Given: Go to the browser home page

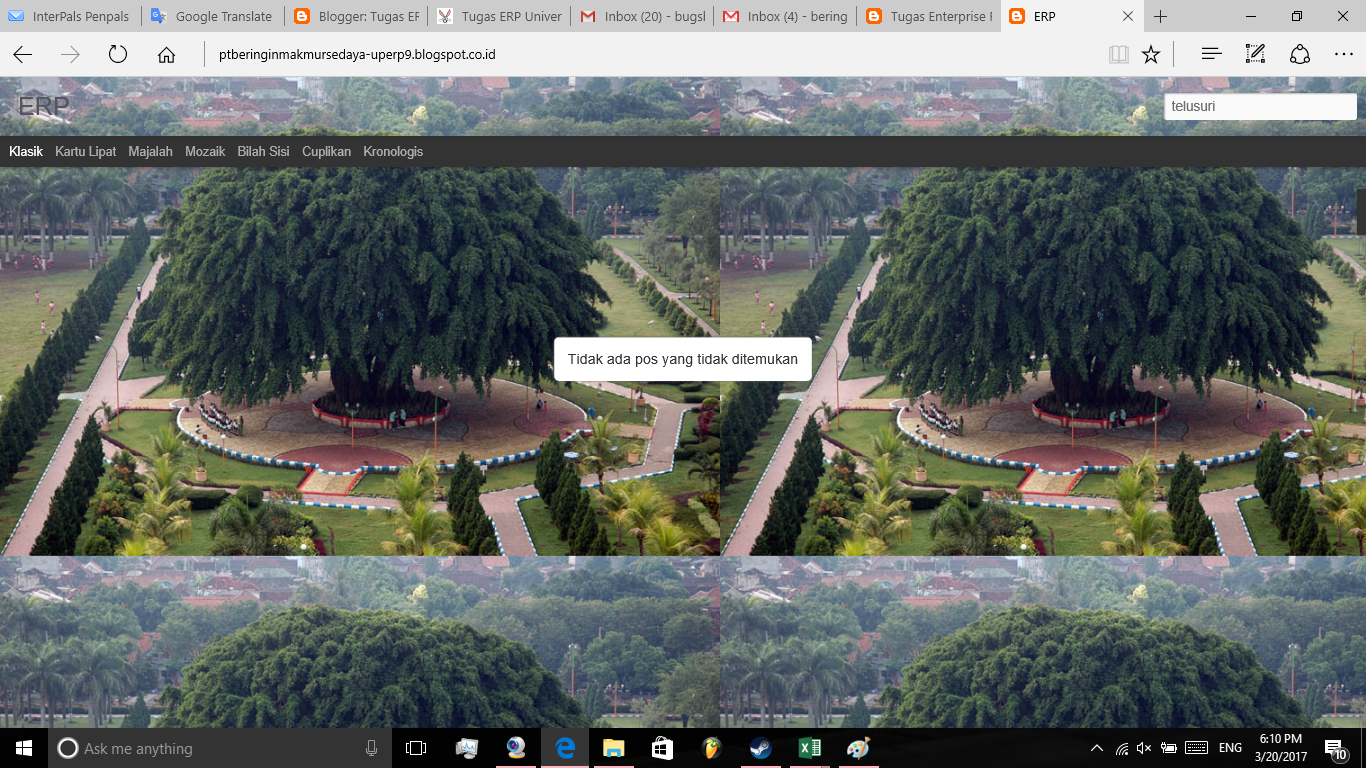Looking at the screenshot, I should point(166,55).
